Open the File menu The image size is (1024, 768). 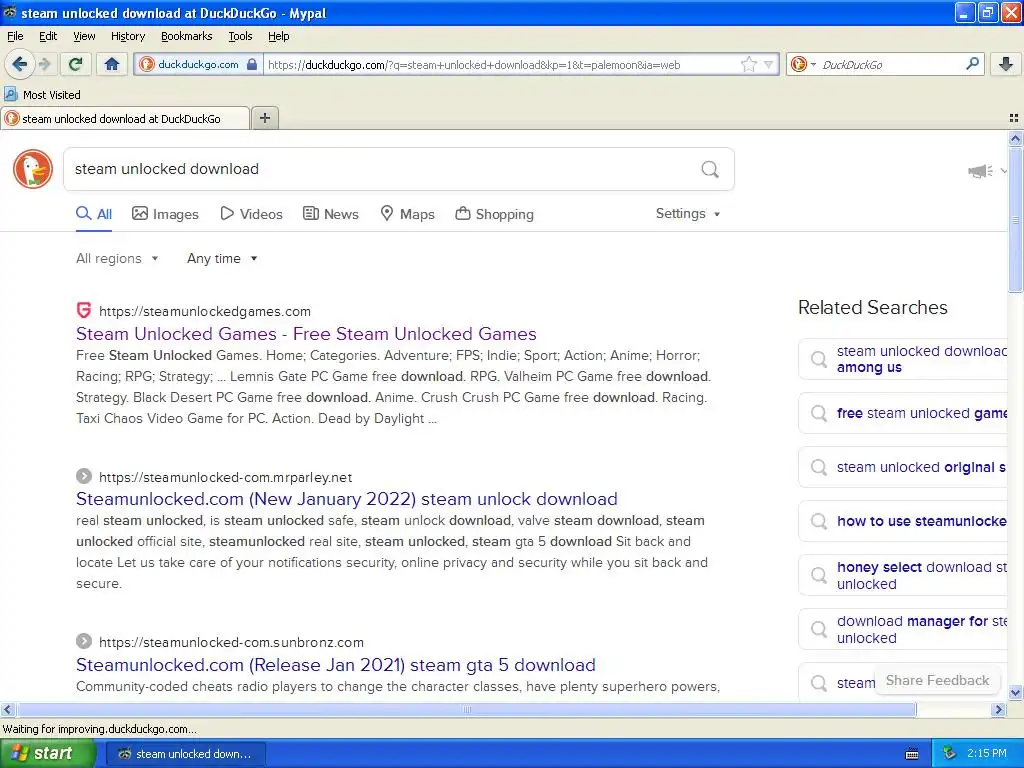tap(15, 36)
